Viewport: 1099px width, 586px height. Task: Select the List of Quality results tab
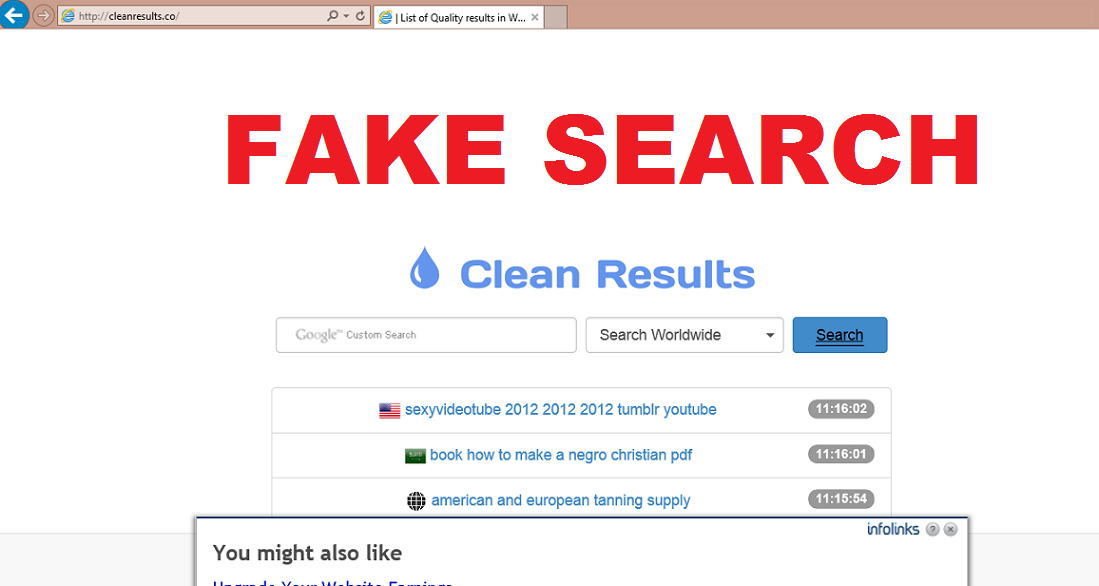(x=458, y=18)
